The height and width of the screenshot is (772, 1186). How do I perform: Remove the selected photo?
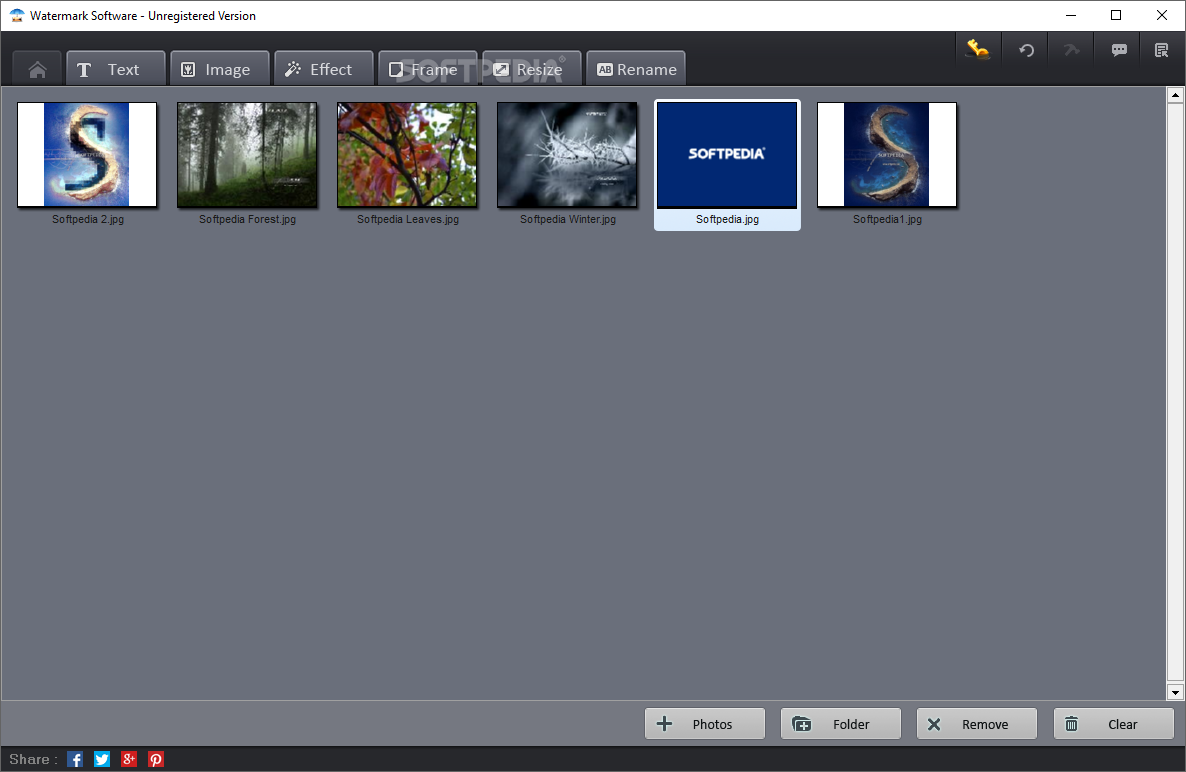point(976,724)
